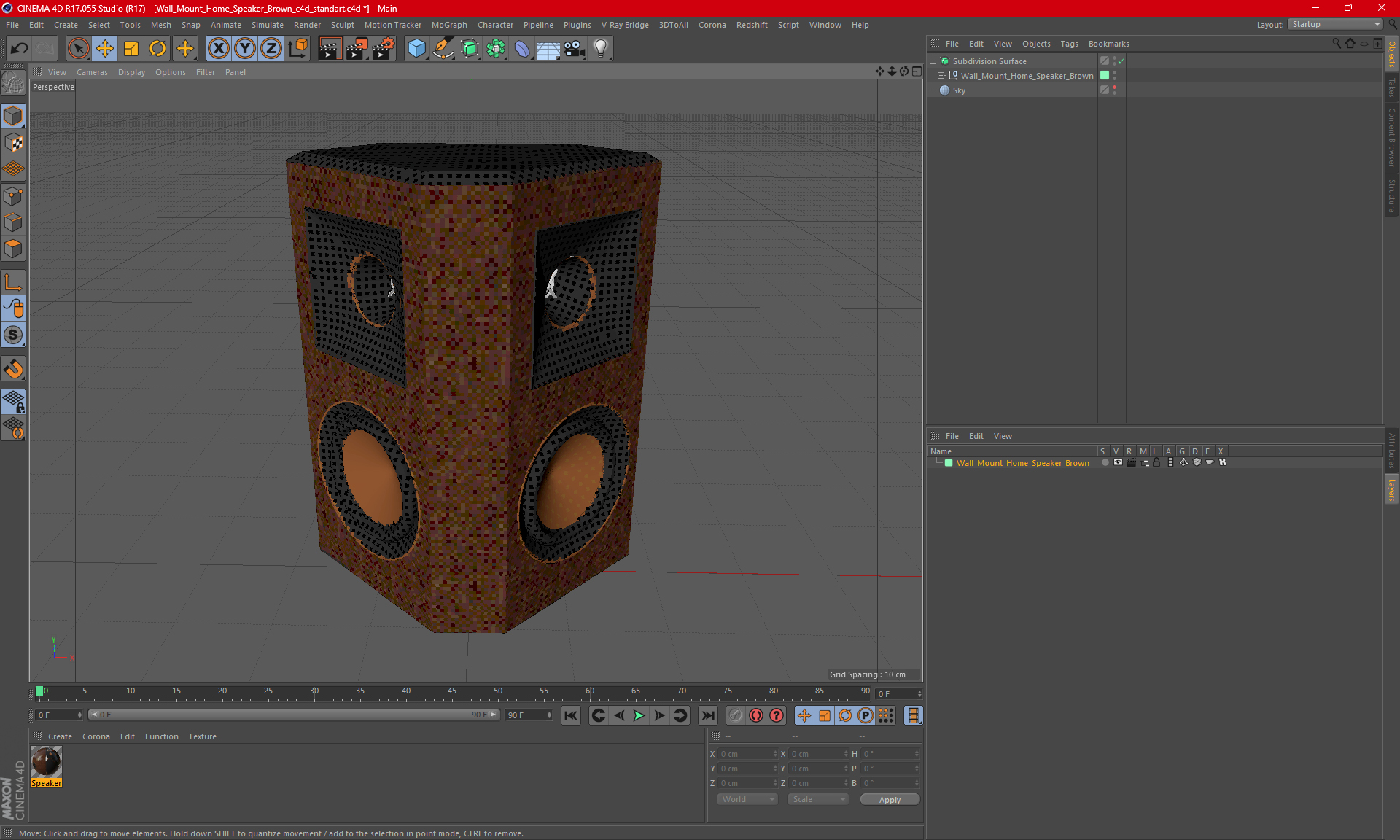
Task: Open the spline Pen tool
Action: pos(443,49)
